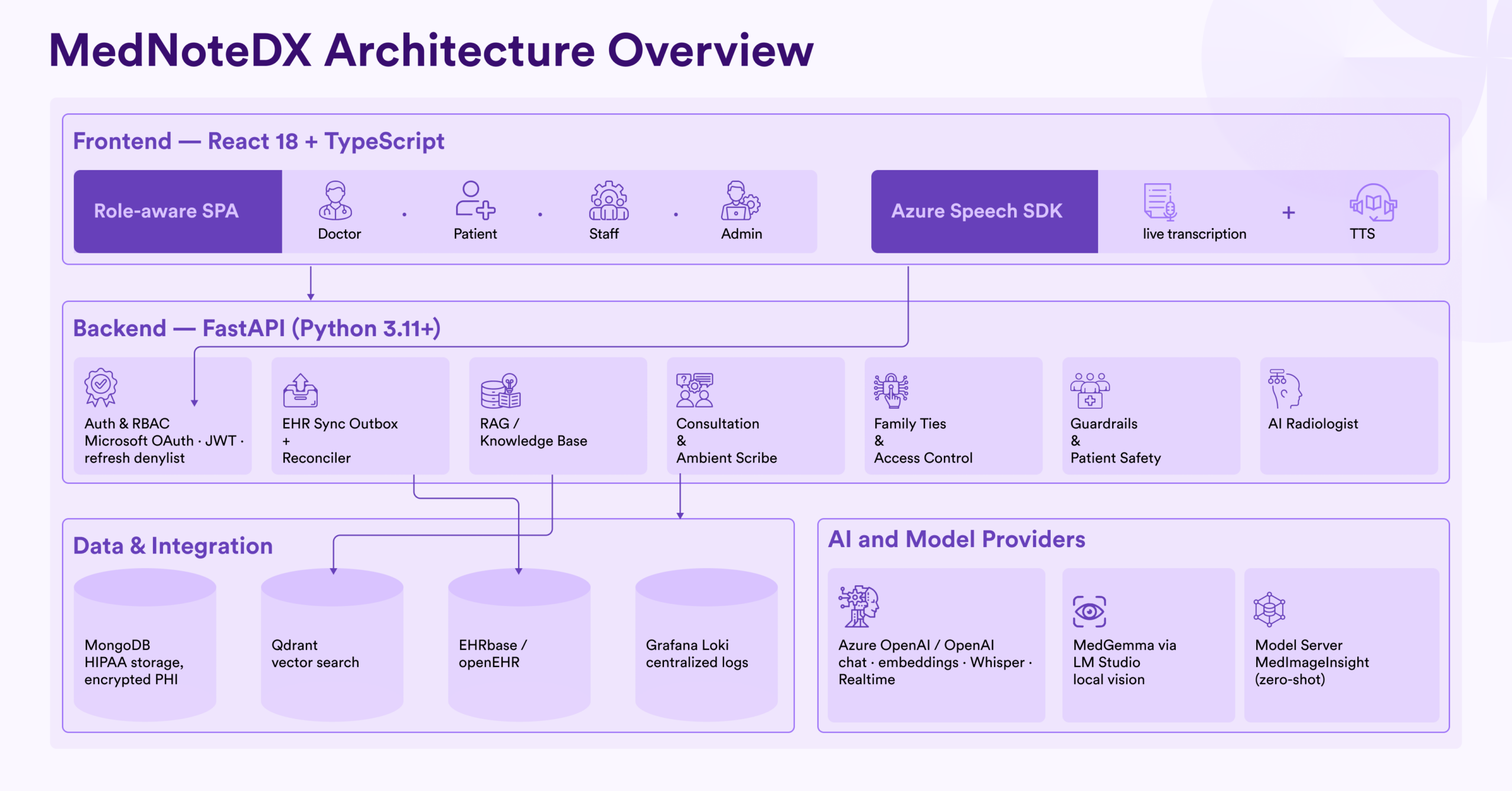Image resolution: width=1512 pixels, height=791 pixels.
Task: Click the Frontend — React 18 + TypeScript heading
Action: (x=259, y=142)
